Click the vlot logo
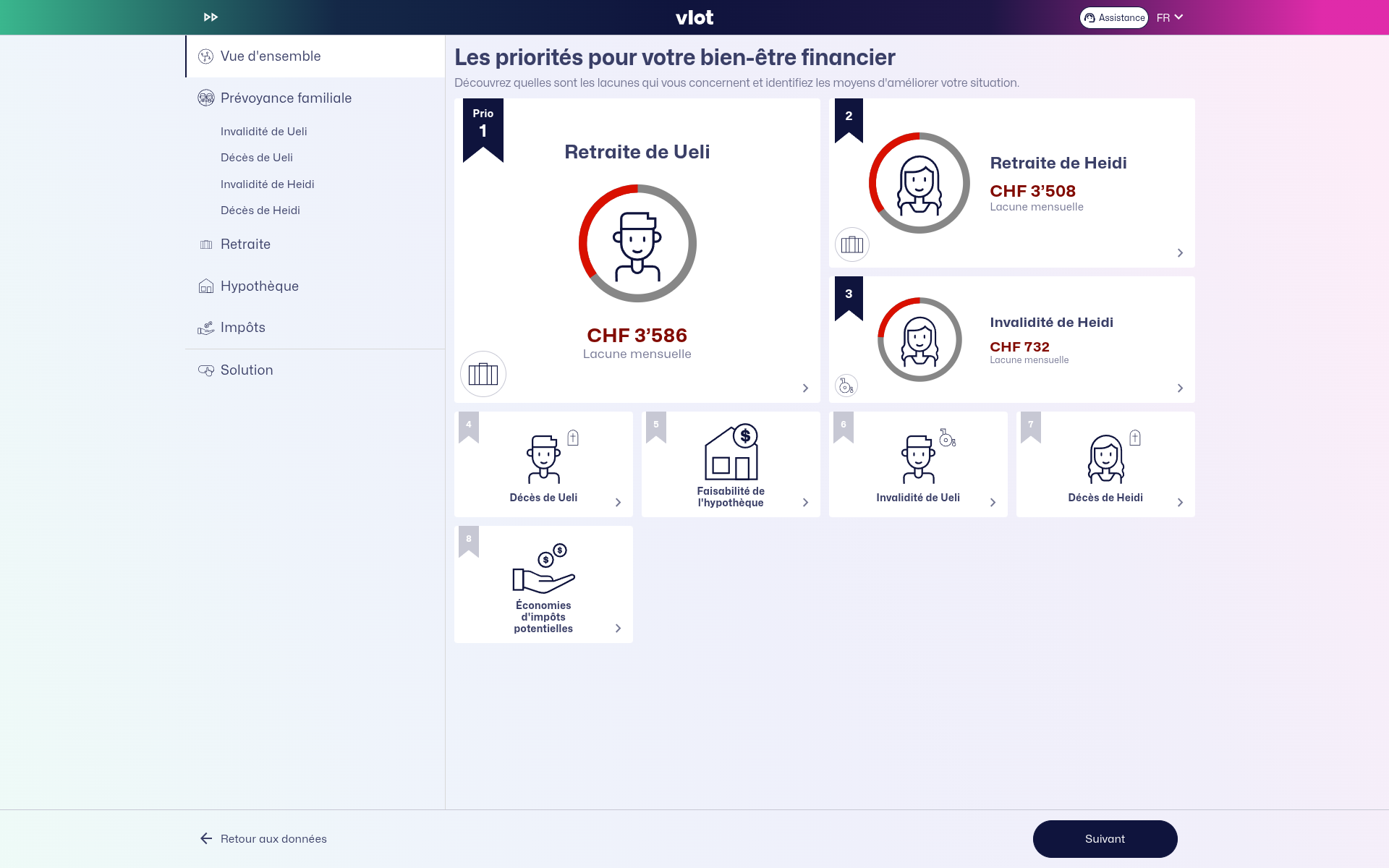 [694, 17]
